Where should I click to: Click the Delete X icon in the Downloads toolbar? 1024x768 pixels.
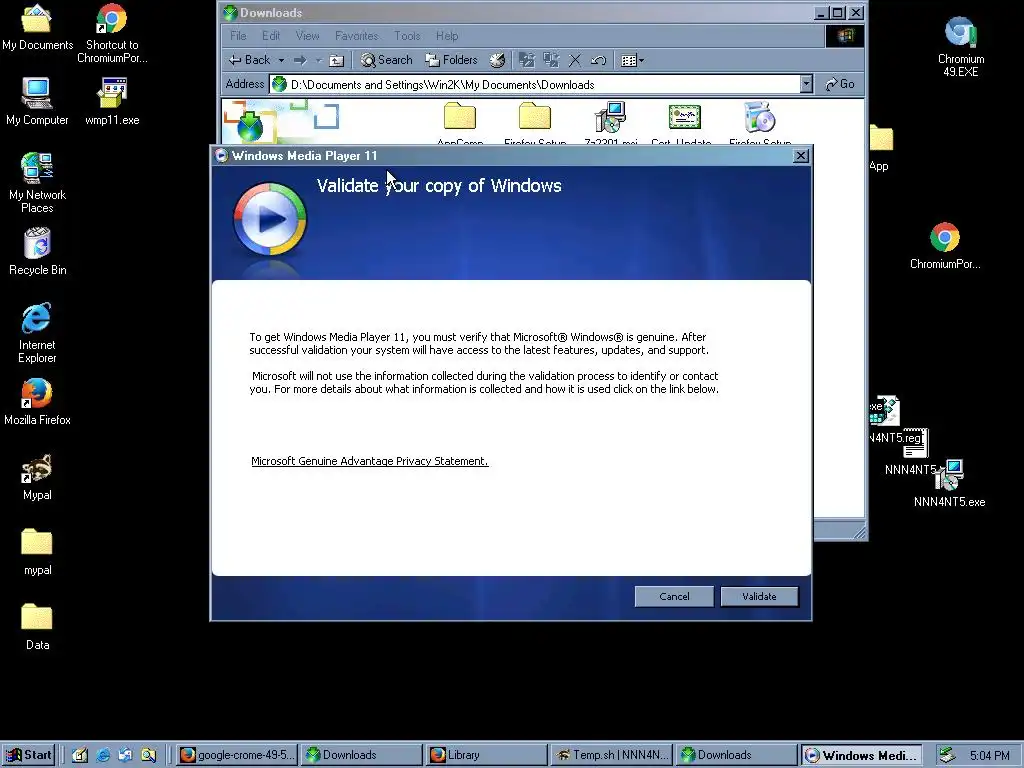tap(575, 60)
